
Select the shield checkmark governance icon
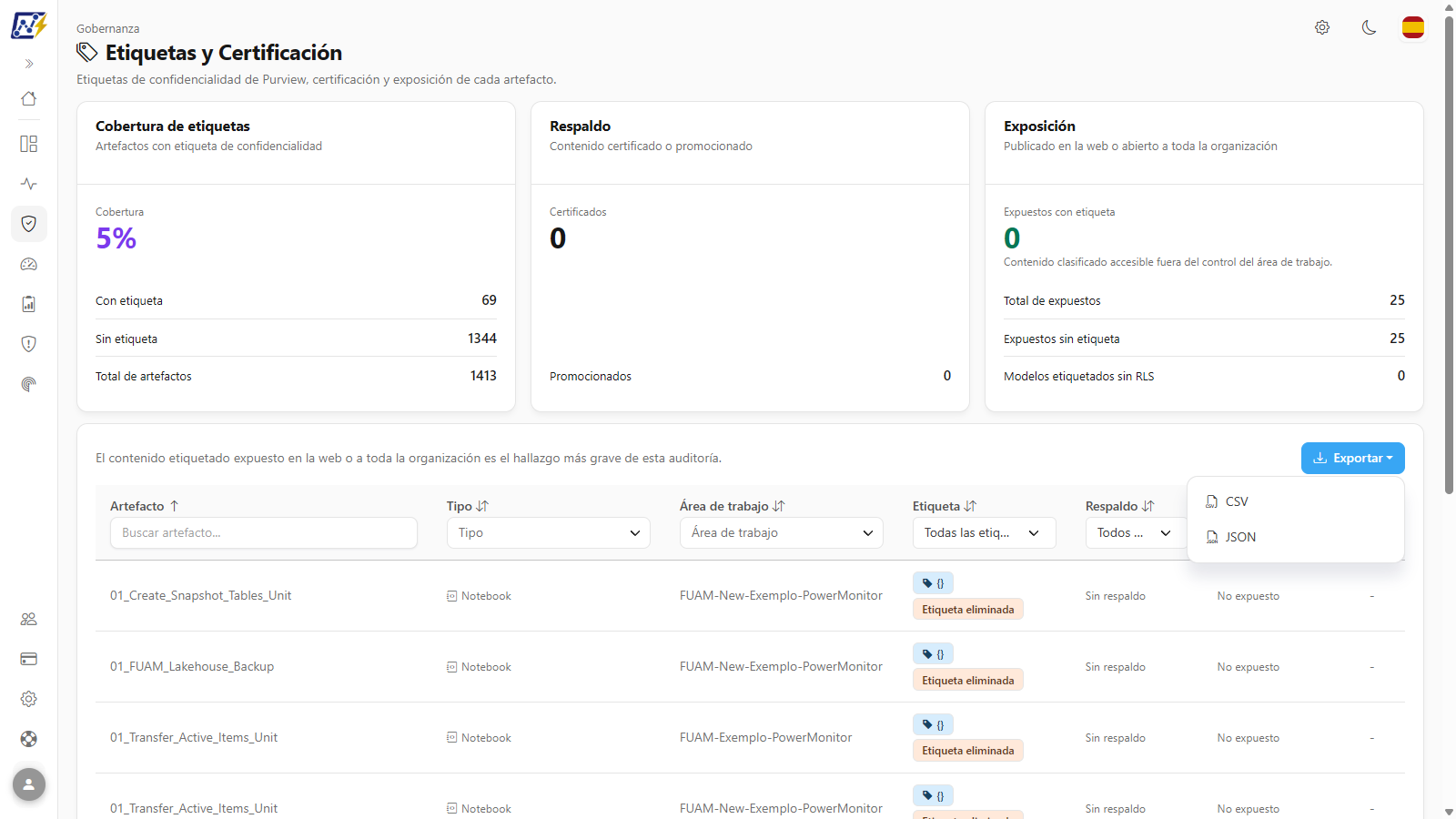pyautogui.click(x=29, y=224)
